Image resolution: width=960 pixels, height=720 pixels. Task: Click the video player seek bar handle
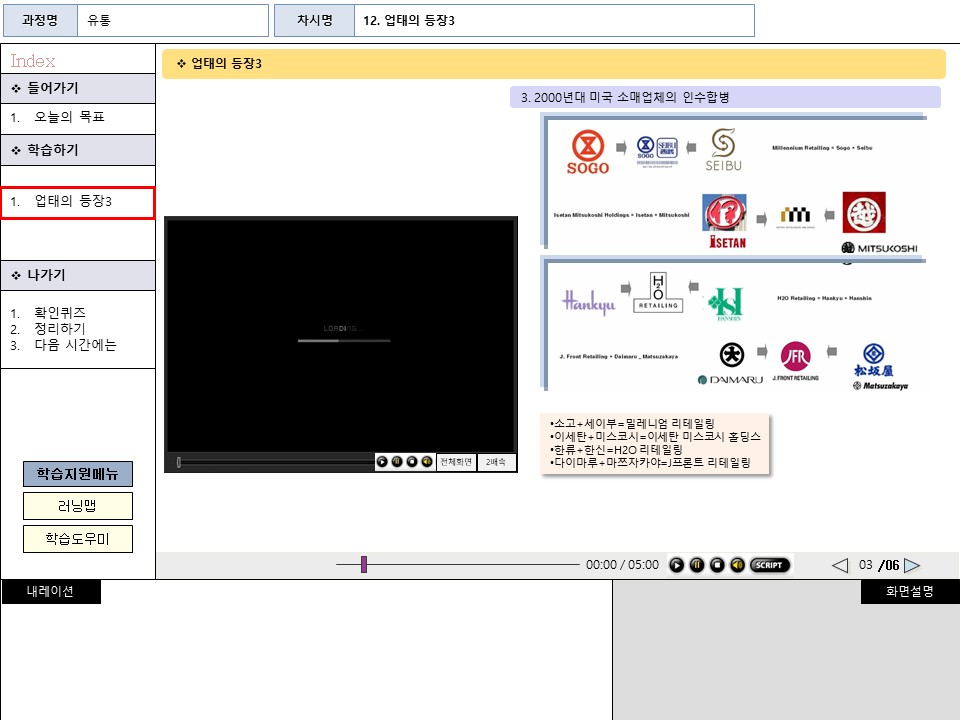pos(179,462)
